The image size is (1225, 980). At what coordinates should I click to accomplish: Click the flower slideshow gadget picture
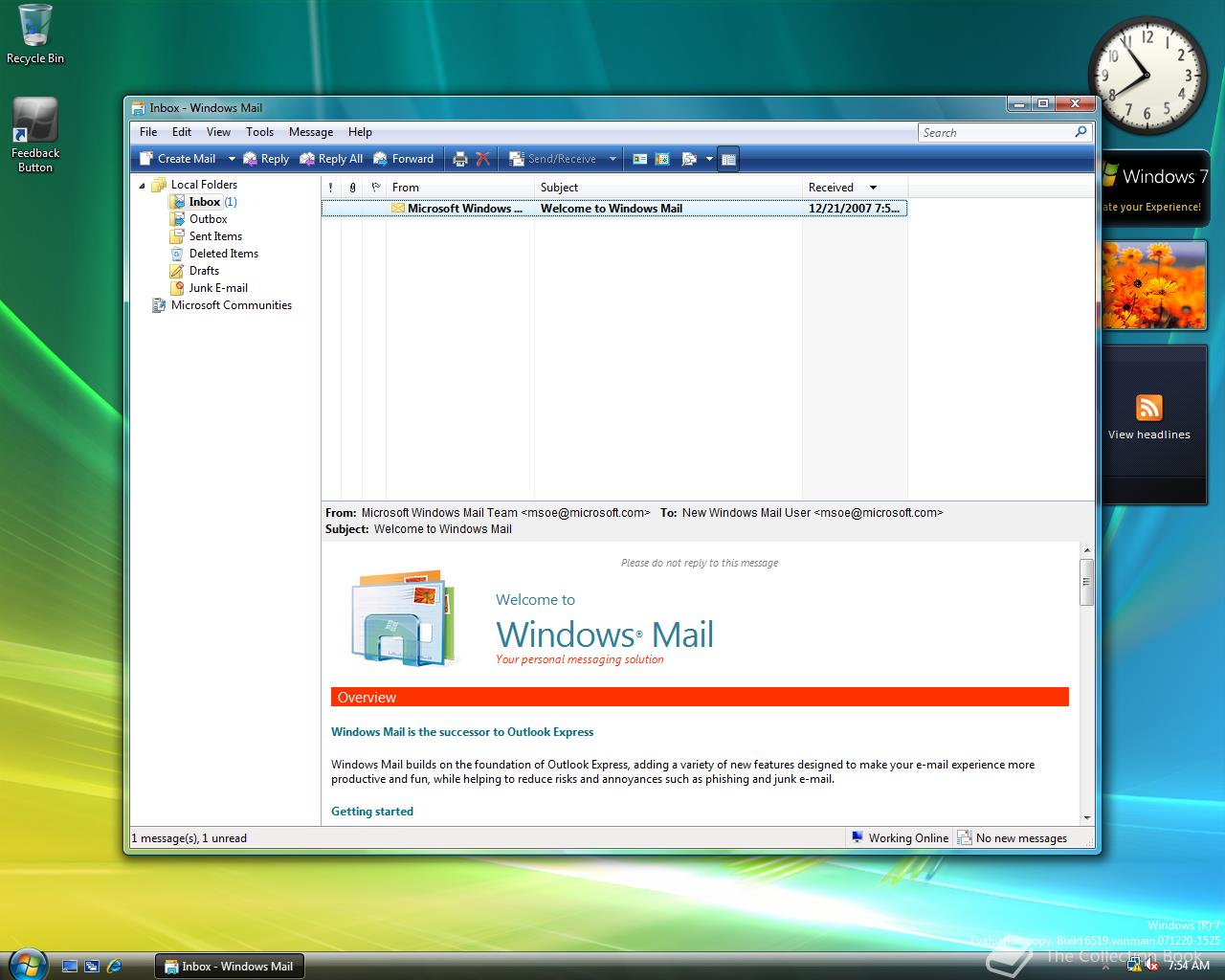click(1154, 285)
